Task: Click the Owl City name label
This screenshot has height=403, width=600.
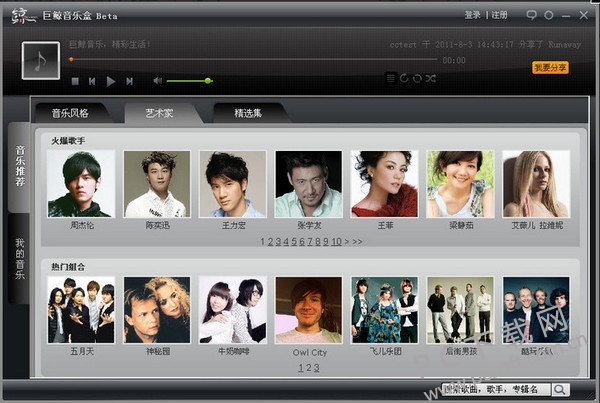Action: (310, 352)
